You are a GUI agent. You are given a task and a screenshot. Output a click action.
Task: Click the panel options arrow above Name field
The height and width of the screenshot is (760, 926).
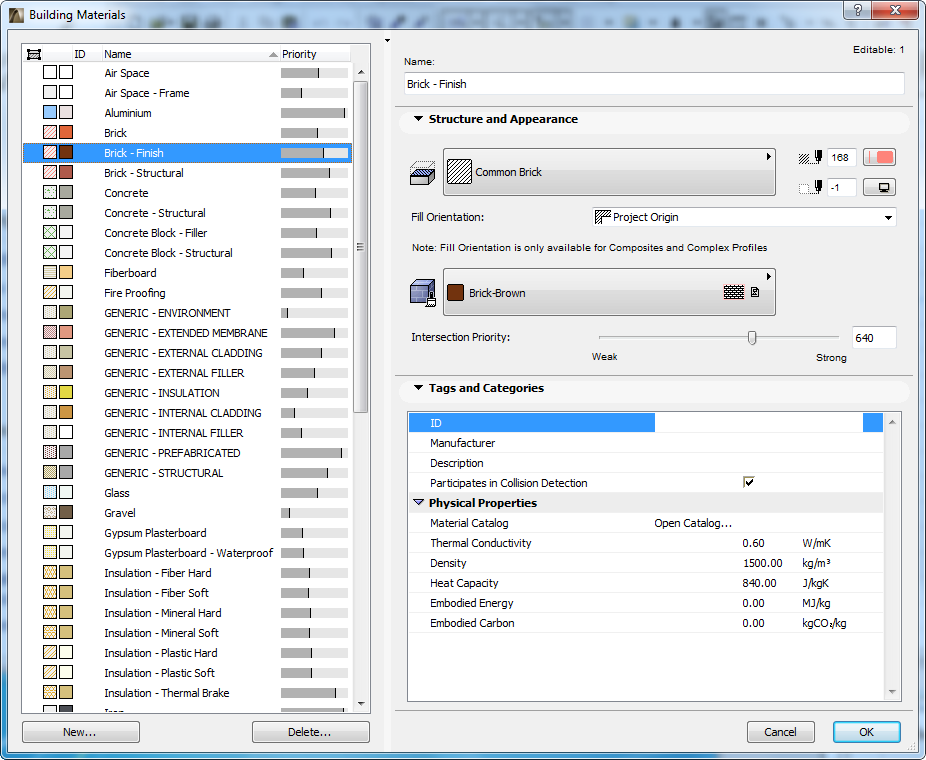pos(387,41)
